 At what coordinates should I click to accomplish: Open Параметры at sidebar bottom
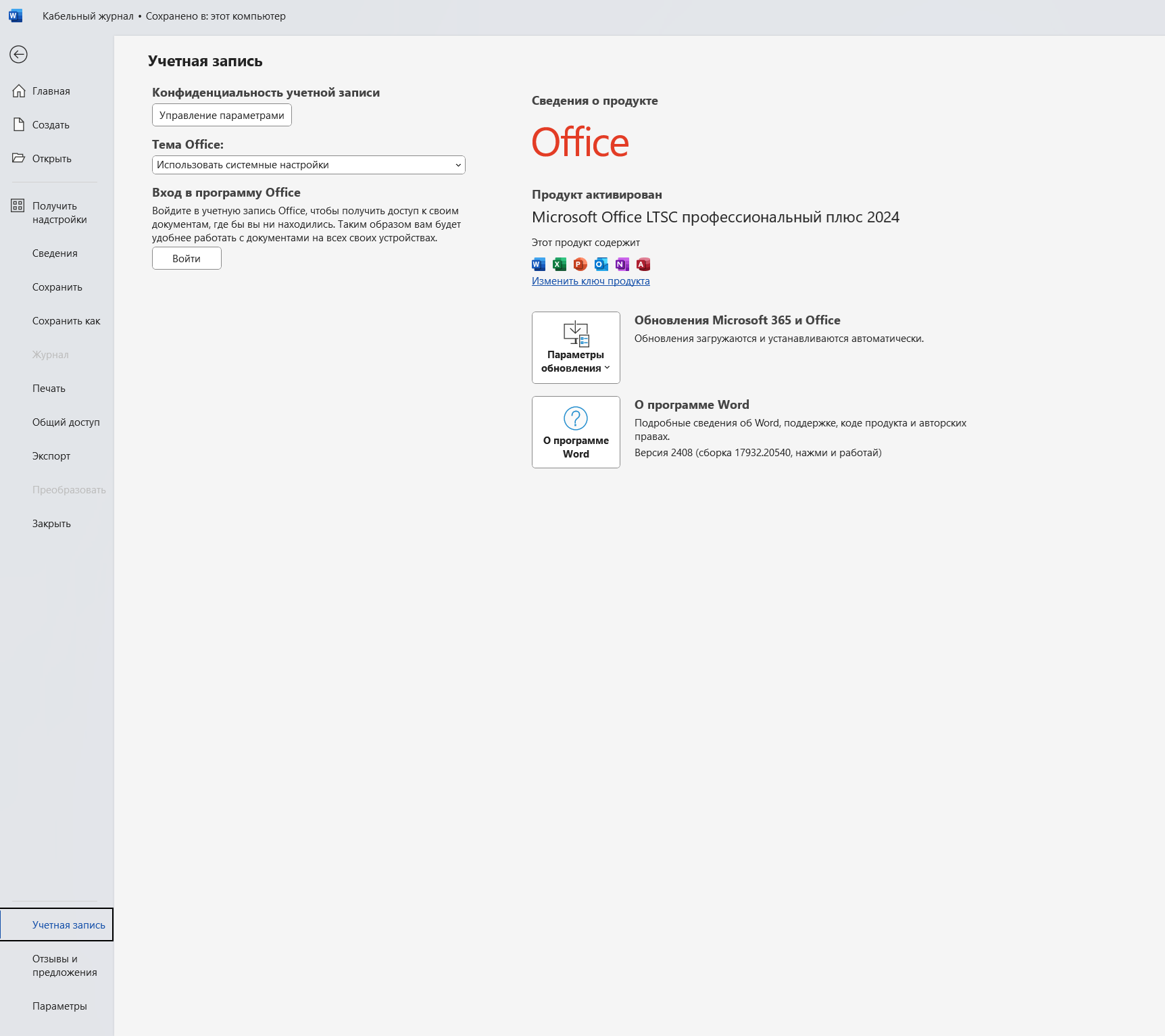57,1006
